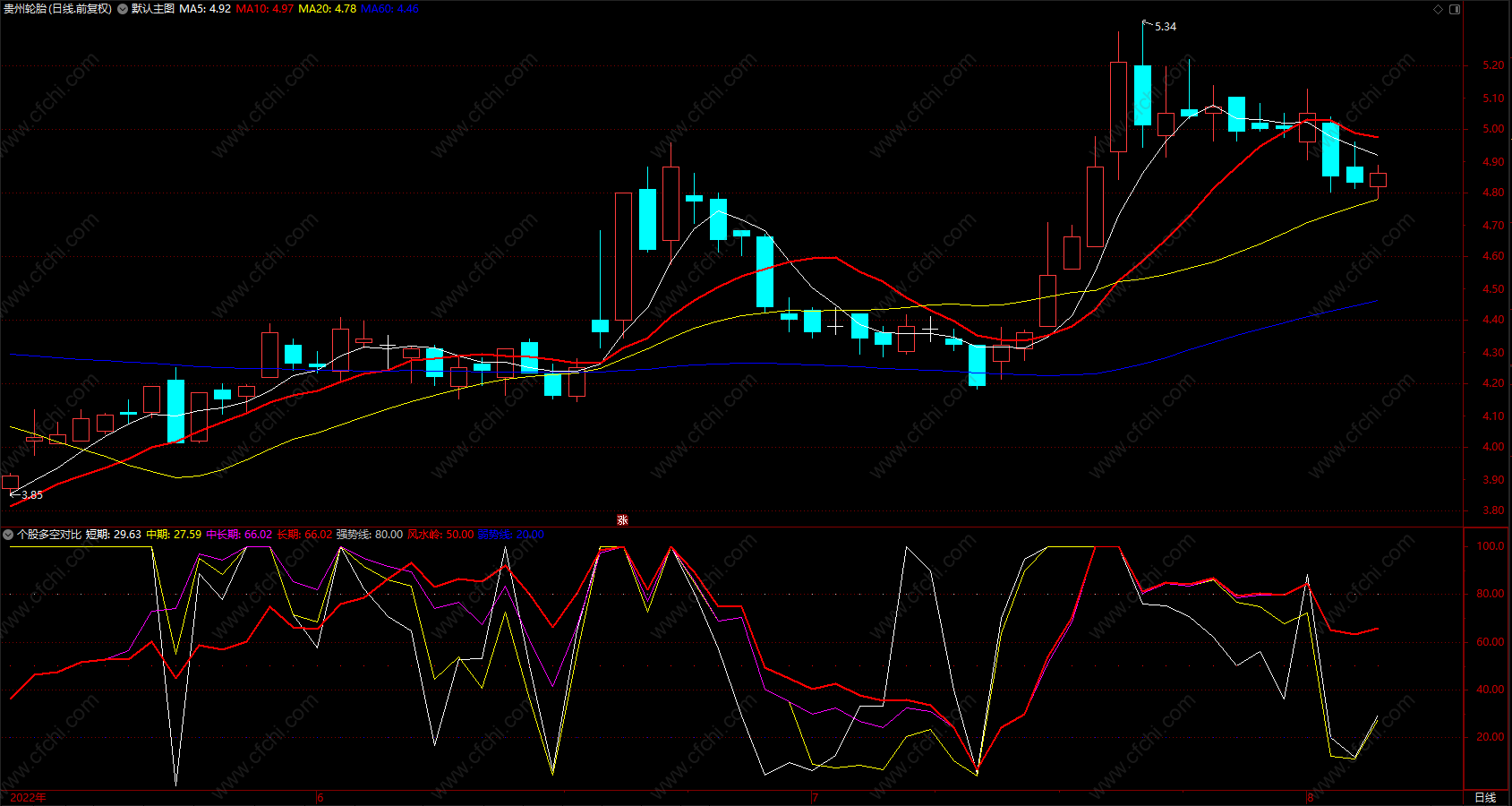The height and width of the screenshot is (806, 1512).
Task: Click the 强势线 80.00 indicator label
Action: pyautogui.click(x=370, y=535)
